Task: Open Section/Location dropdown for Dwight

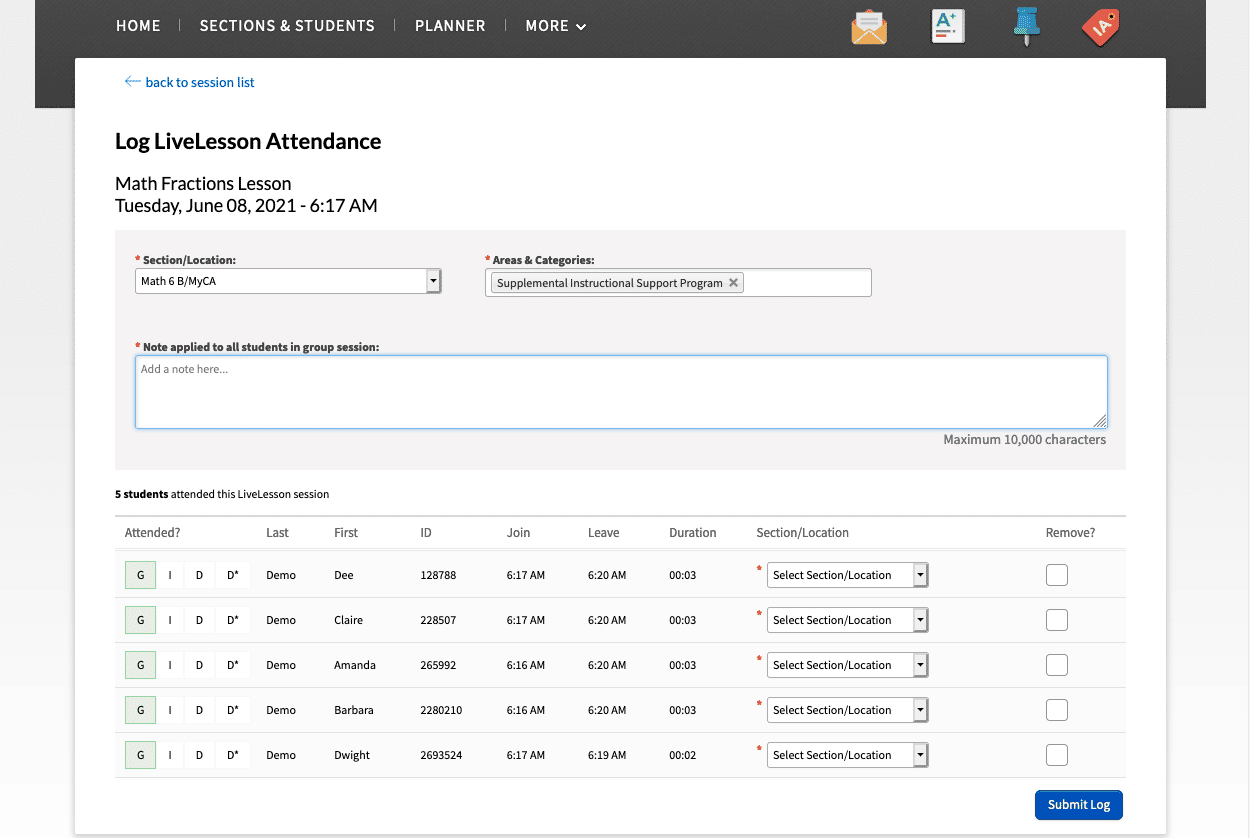Action: (848, 755)
